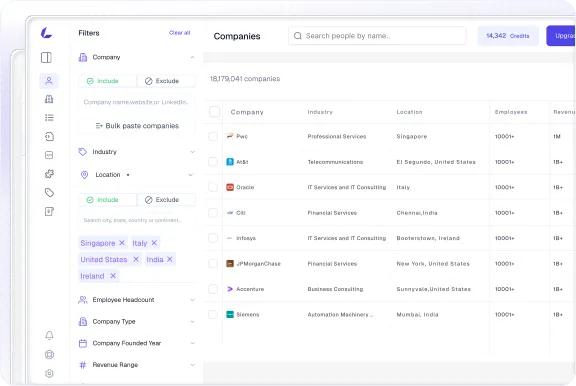Check the Accenture row checkbox
This screenshot has height=386, width=576.
tap(213, 289)
